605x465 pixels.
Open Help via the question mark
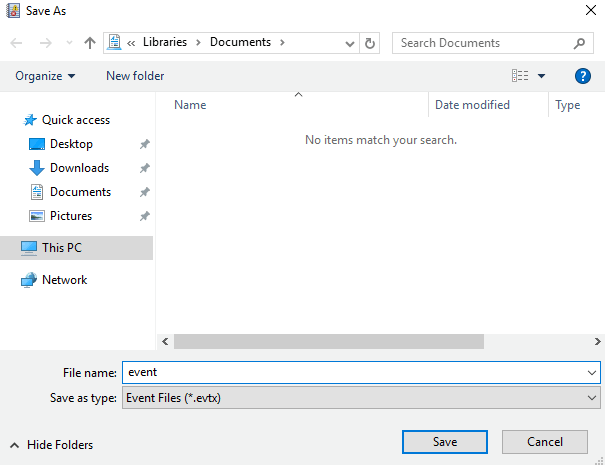coord(583,76)
